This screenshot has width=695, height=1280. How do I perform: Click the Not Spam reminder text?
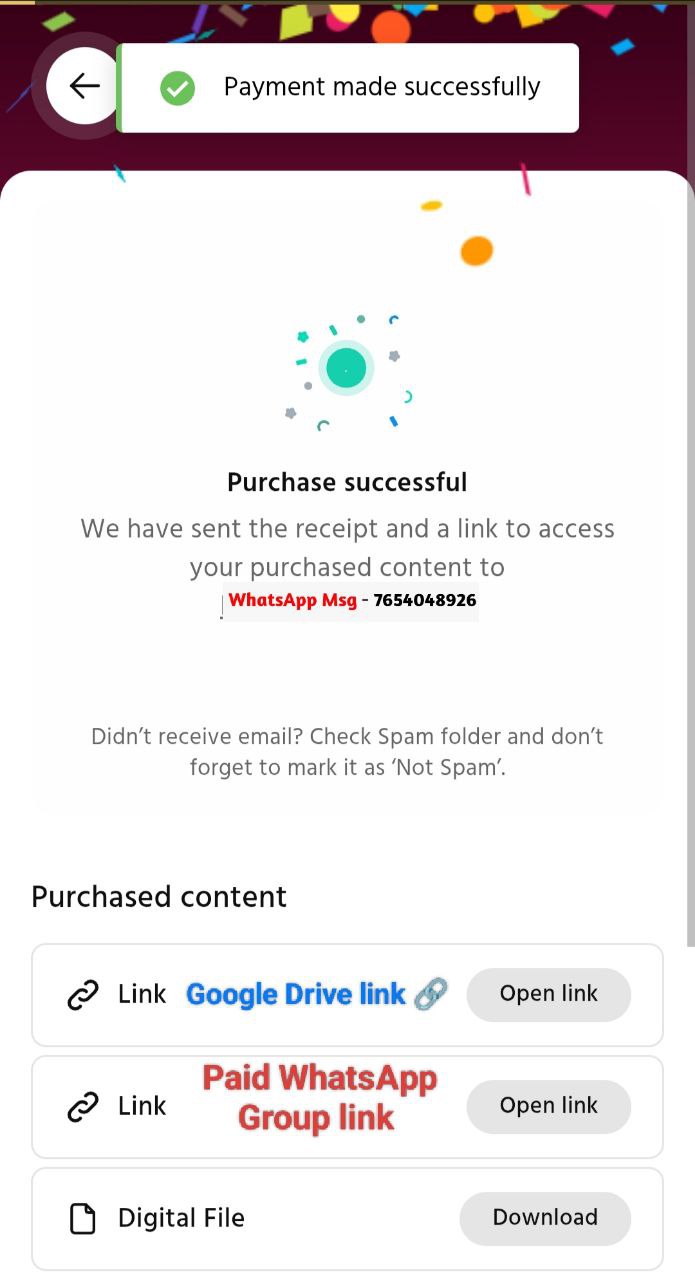[x=347, y=753]
